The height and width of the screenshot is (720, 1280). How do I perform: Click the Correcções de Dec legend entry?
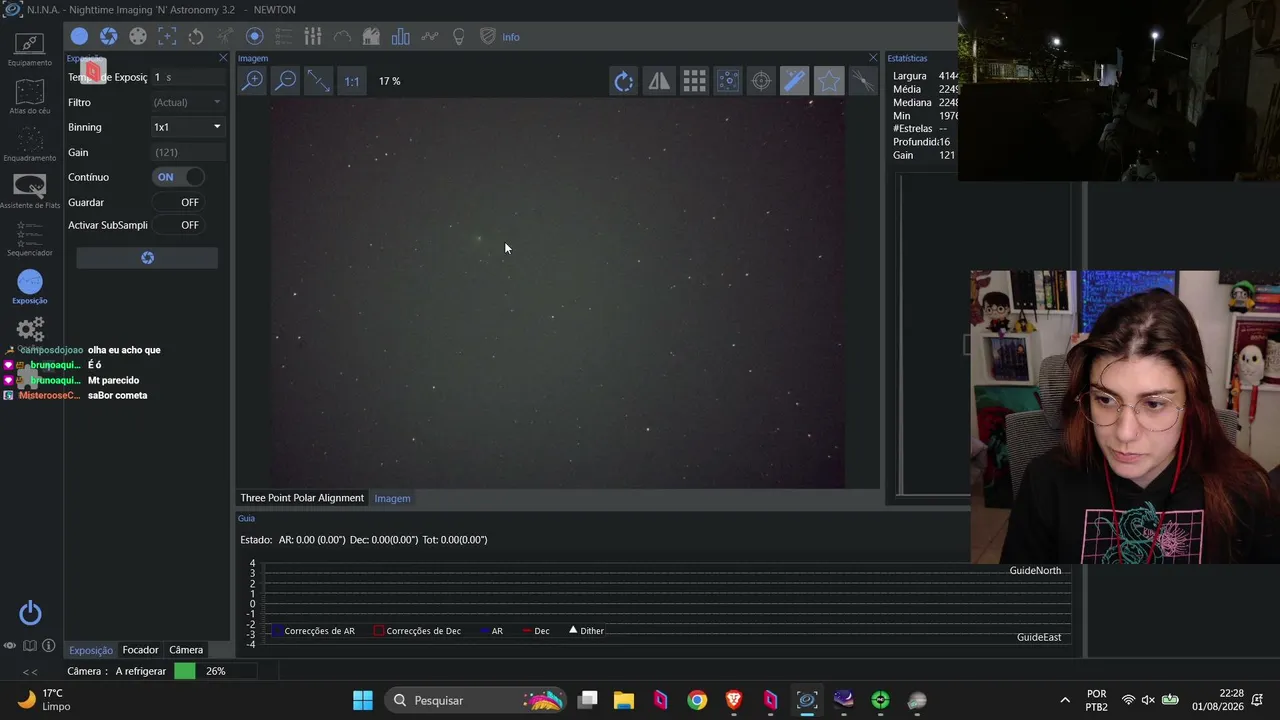417,631
